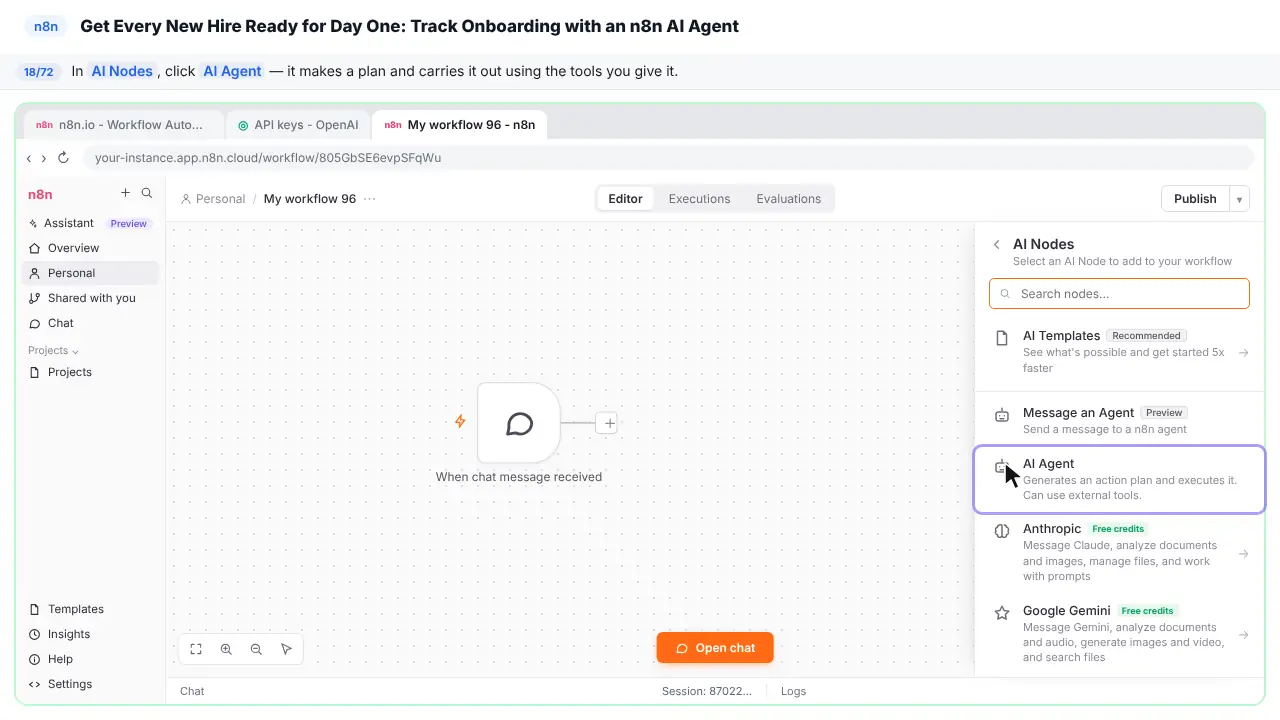Select the chat trigger node on the canvas

coord(519,424)
